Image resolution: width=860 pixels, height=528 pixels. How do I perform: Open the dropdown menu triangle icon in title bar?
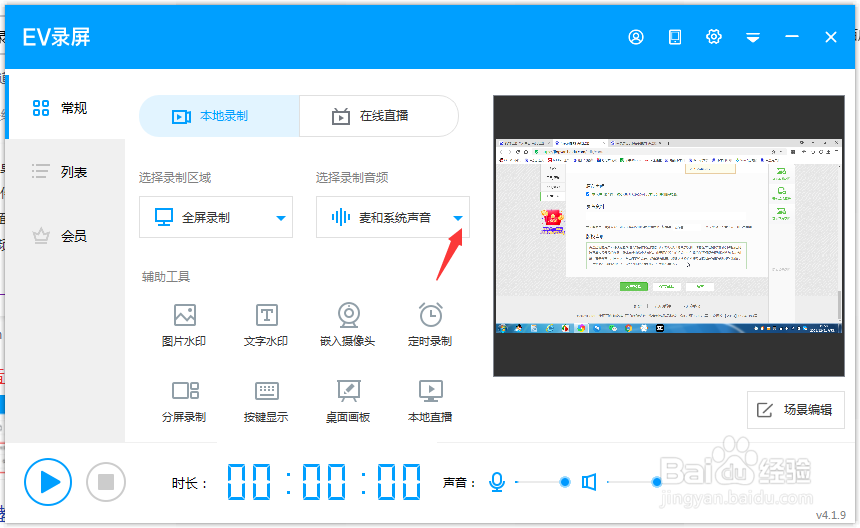tap(752, 37)
